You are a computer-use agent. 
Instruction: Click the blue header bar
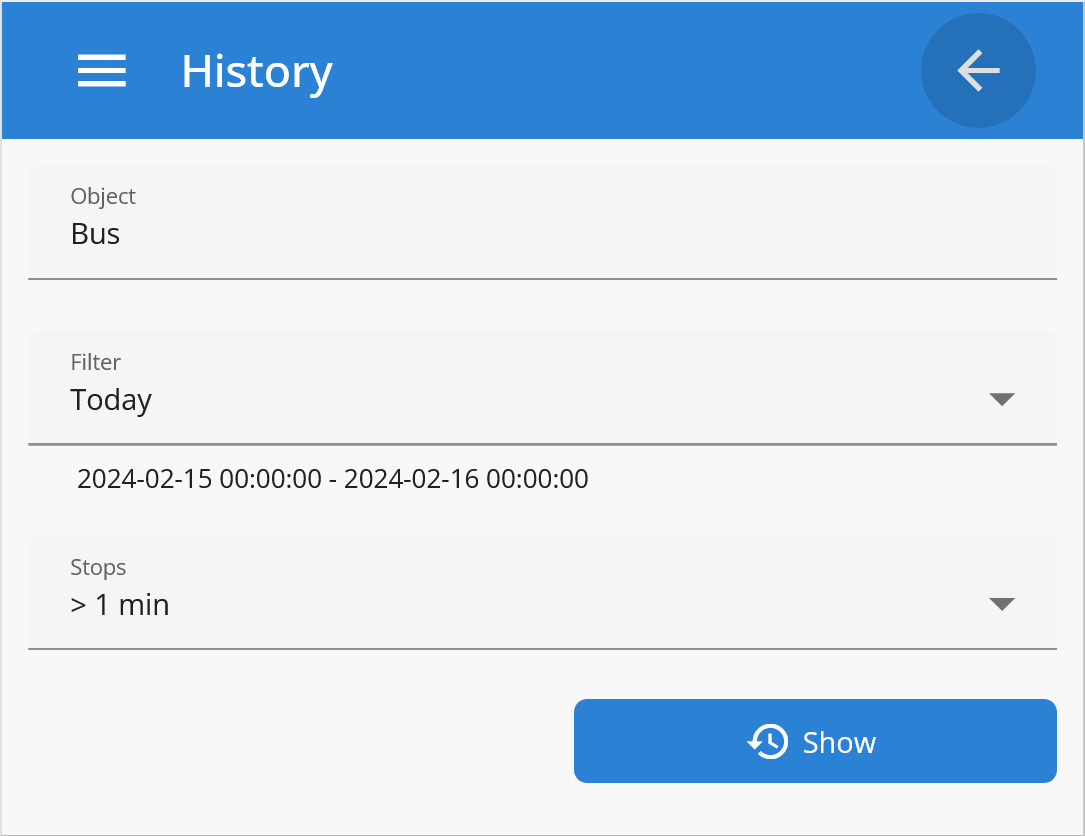point(600,71)
